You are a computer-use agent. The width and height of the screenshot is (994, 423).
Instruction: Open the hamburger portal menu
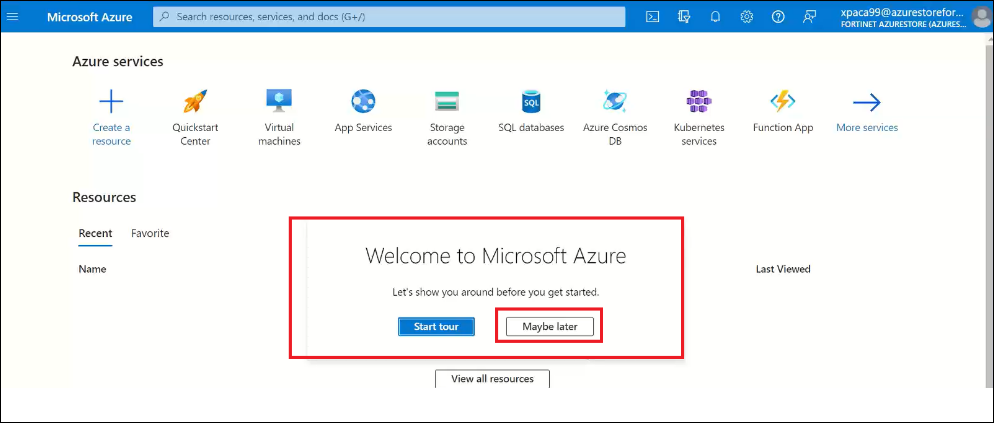tap(12, 17)
